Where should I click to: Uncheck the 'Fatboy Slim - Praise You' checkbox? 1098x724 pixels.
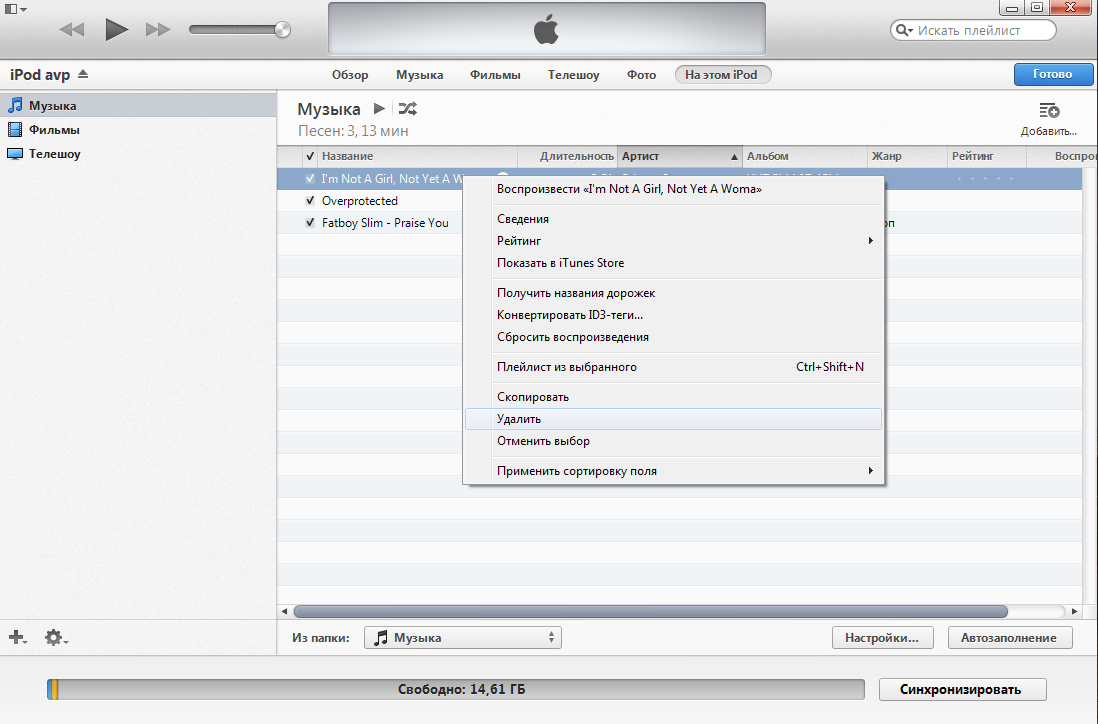310,223
